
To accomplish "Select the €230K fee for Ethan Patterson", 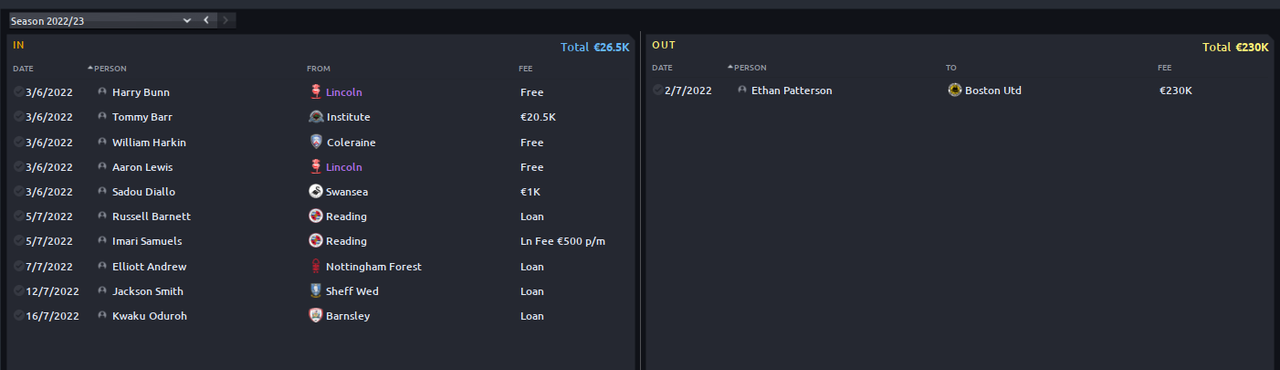I will [1176, 90].
